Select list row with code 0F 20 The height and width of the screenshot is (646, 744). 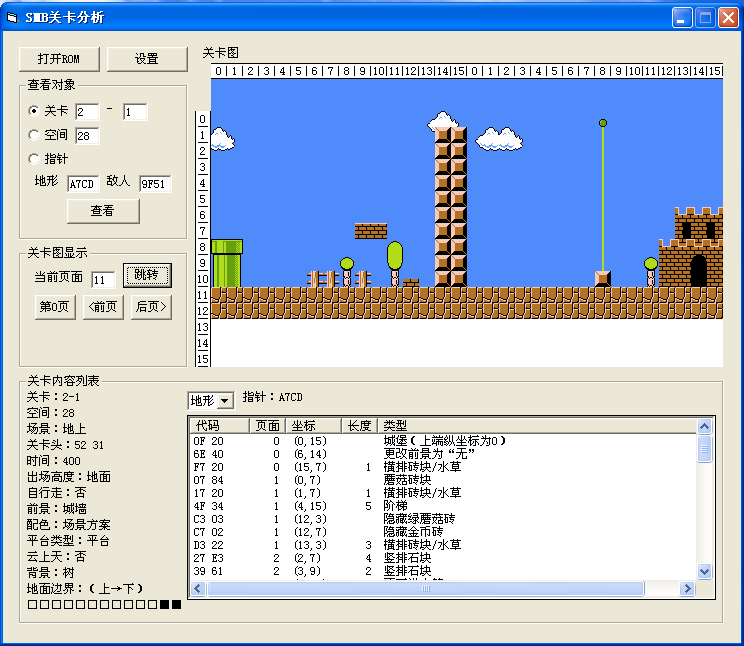443,441
